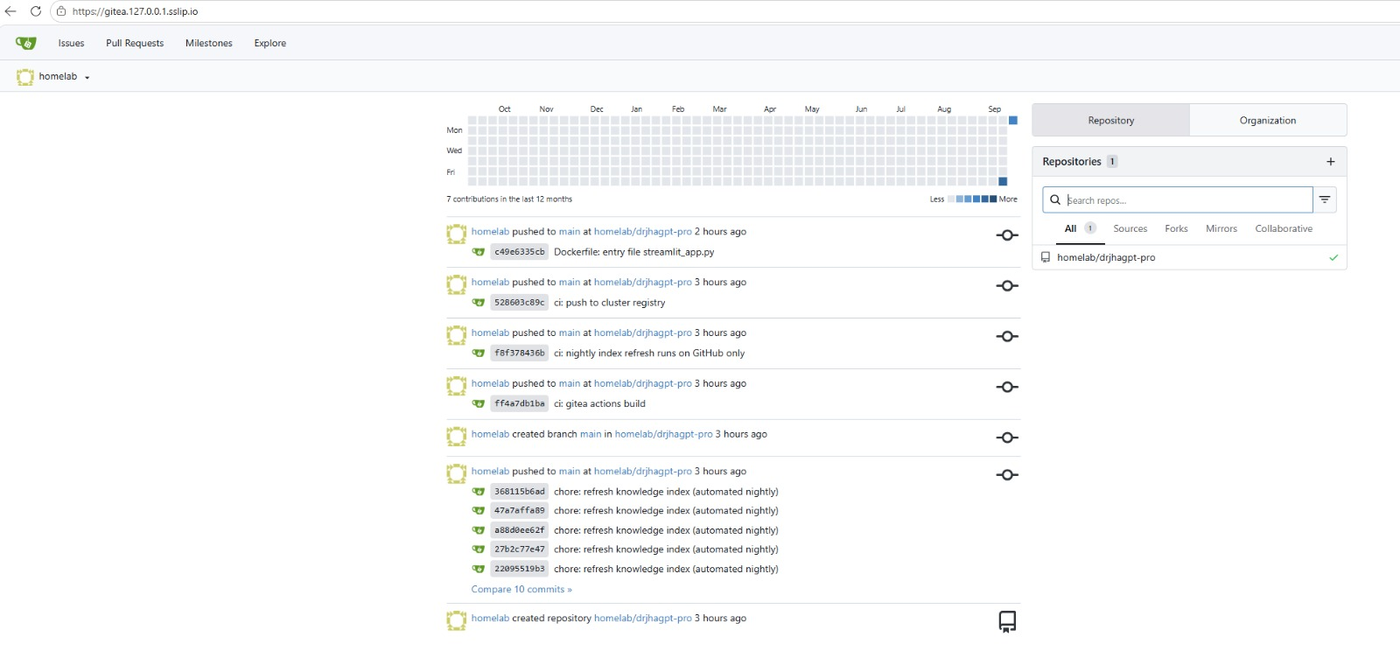Click commit icon for nightly index push

click(1007, 337)
